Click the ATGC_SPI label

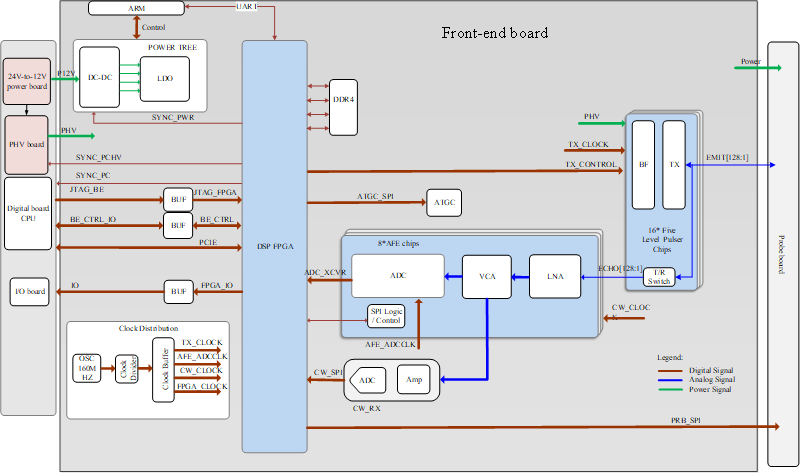pos(376,196)
